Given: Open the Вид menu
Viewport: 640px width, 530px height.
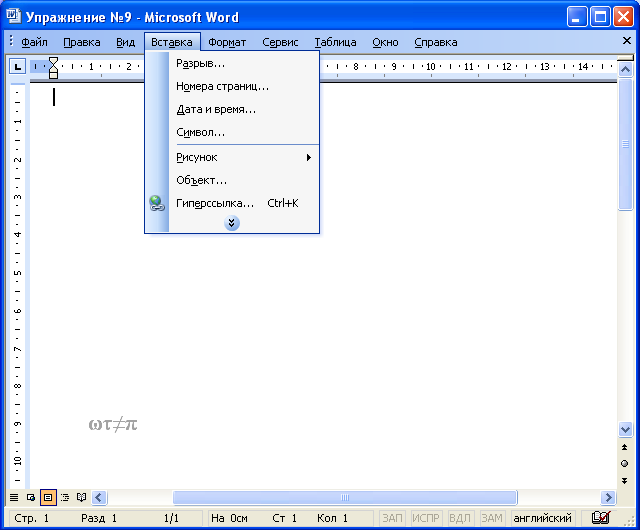Looking at the screenshot, I should (x=125, y=42).
